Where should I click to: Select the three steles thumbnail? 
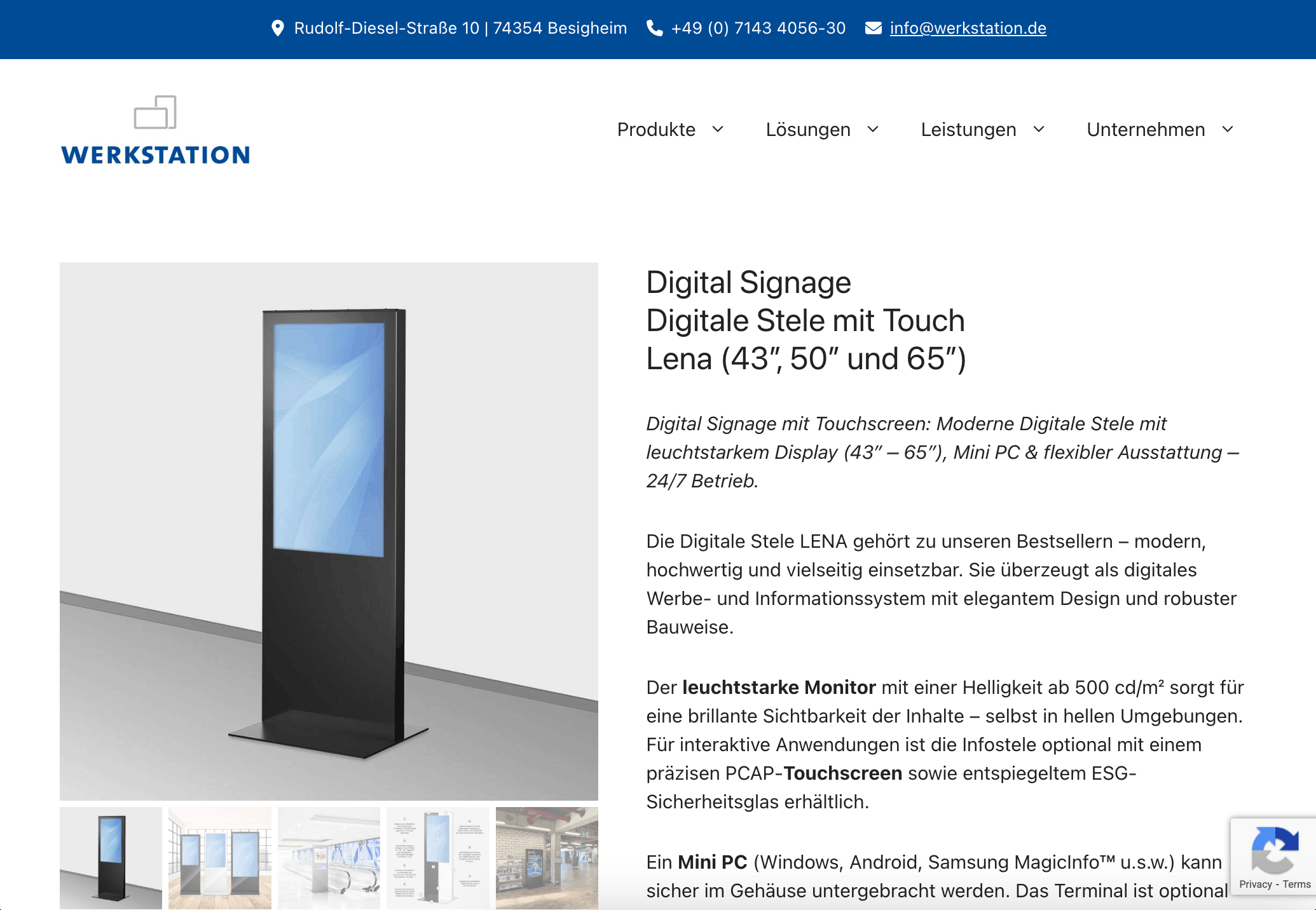[220, 857]
